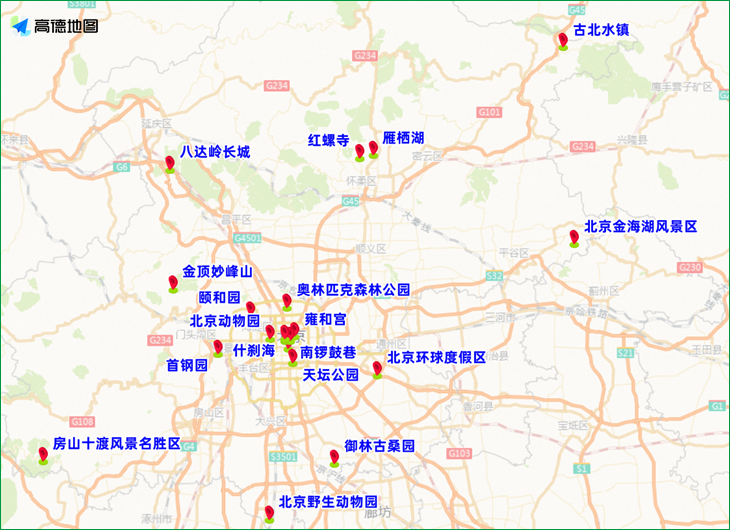Select the 八达岭长城 map pin
Image resolution: width=730 pixels, height=530 pixels.
tap(170, 163)
